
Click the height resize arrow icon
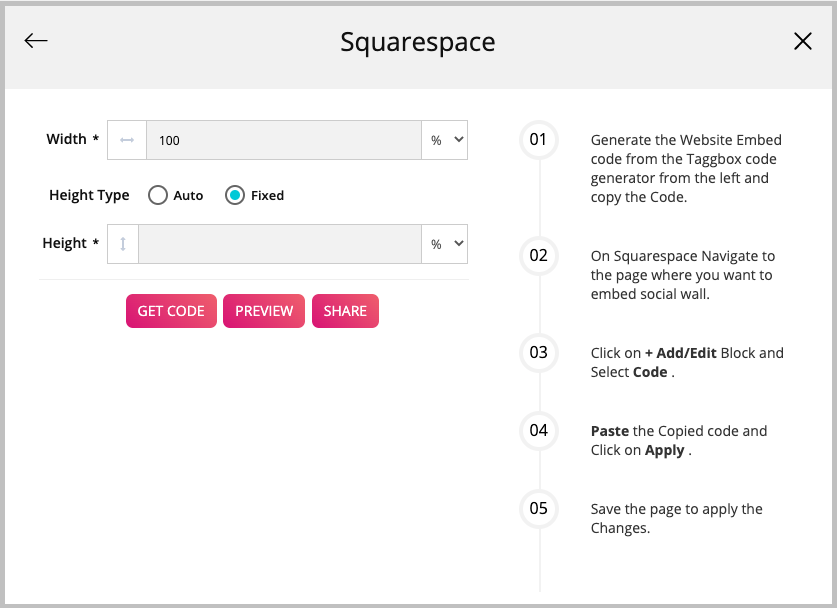(x=122, y=243)
